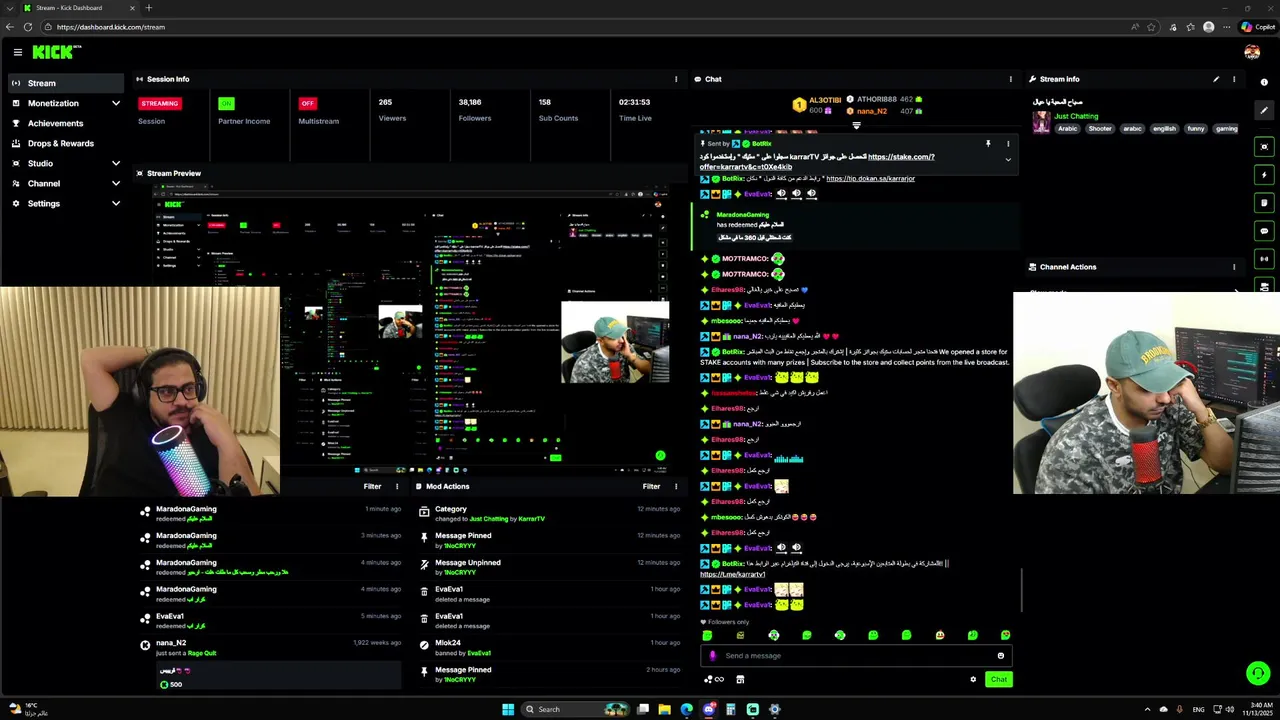Click the screen capture icon in right rail
Image resolution: width=1280 pixels, height=720 pixels.
(x=1264, y=147)
